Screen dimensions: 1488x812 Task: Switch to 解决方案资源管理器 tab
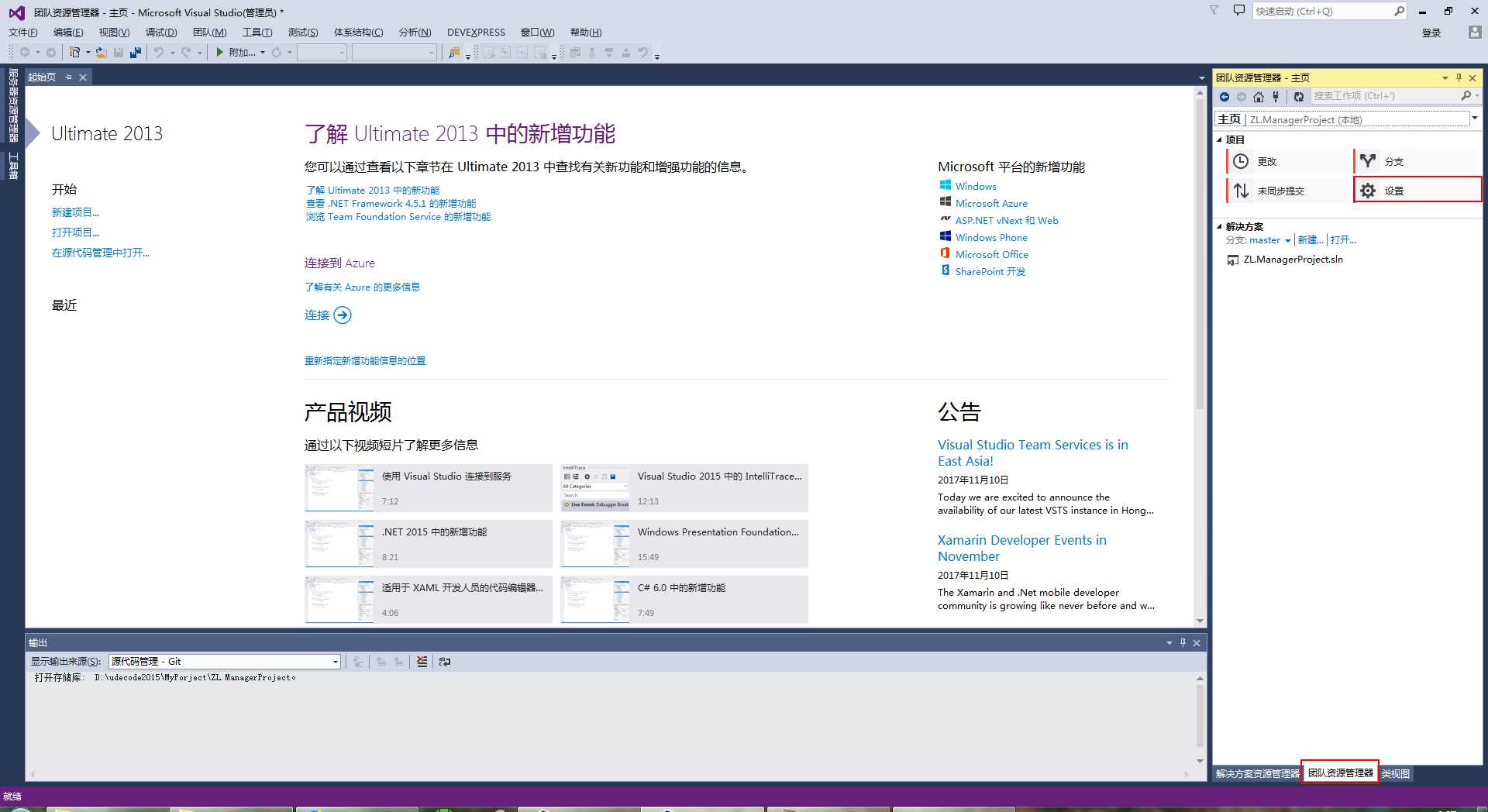coord(1257,773)
